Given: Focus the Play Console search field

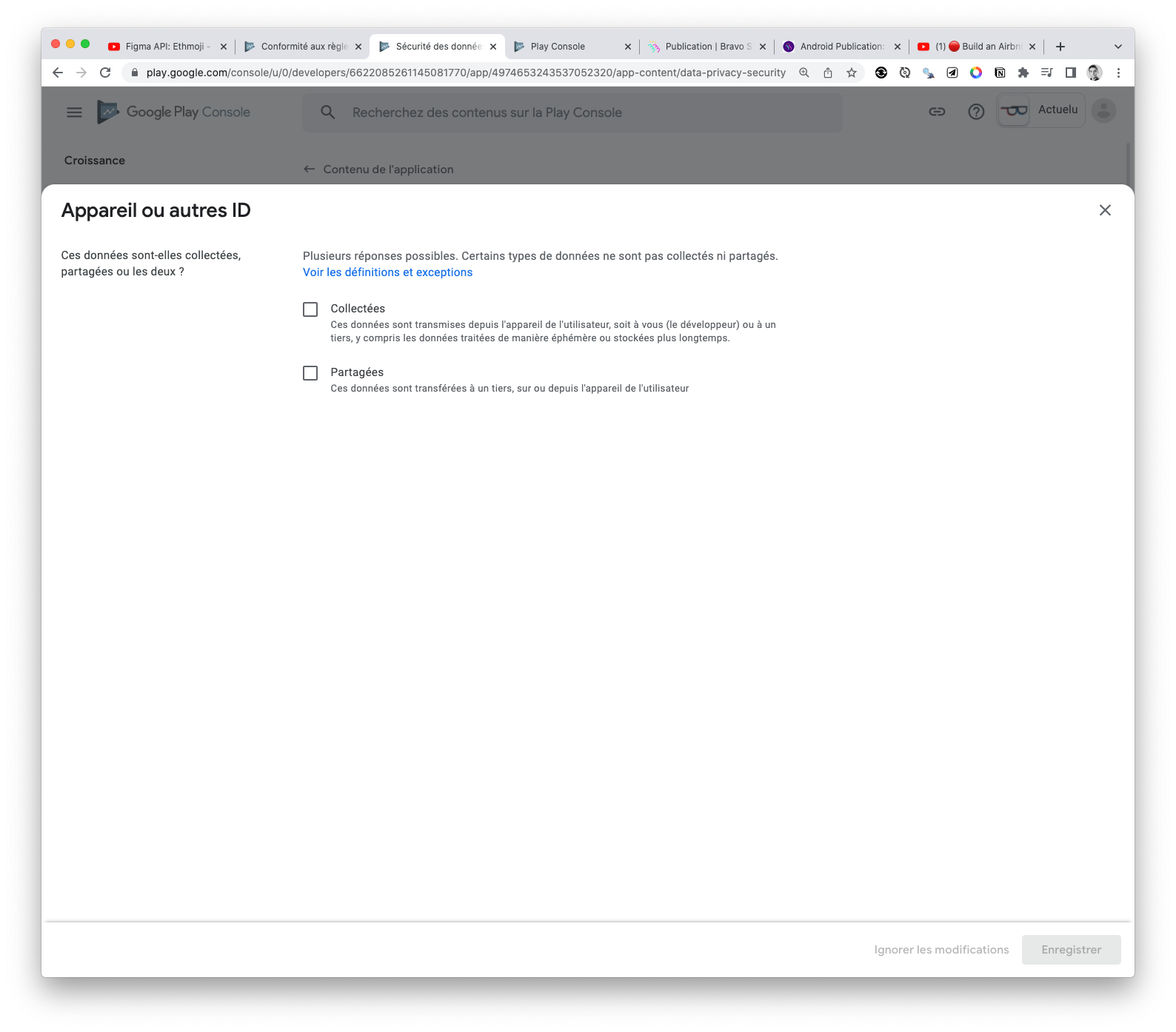Looking at the screenshot, I should click(x=572, y=113).
